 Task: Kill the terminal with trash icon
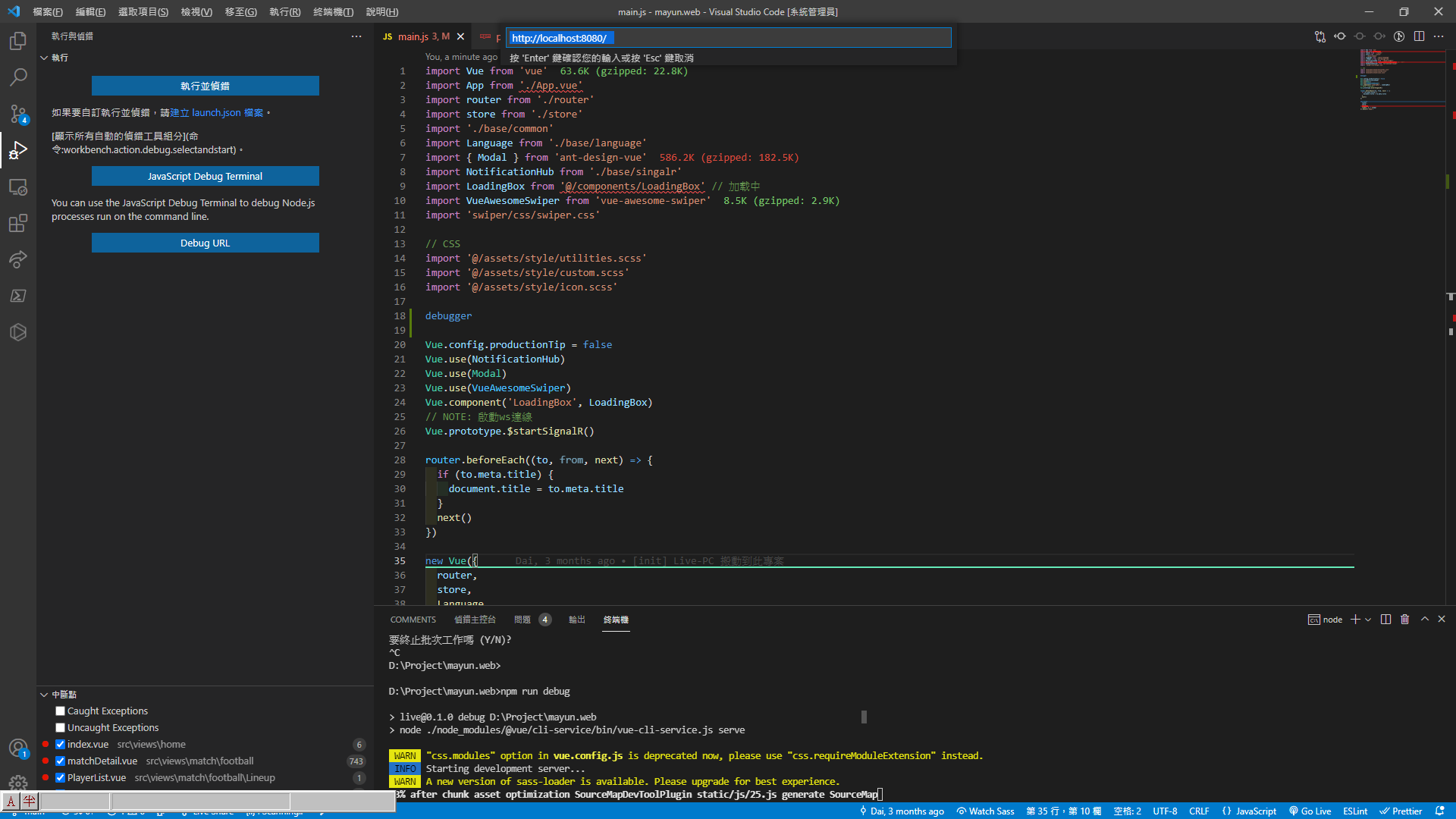tap(1404, 620)
